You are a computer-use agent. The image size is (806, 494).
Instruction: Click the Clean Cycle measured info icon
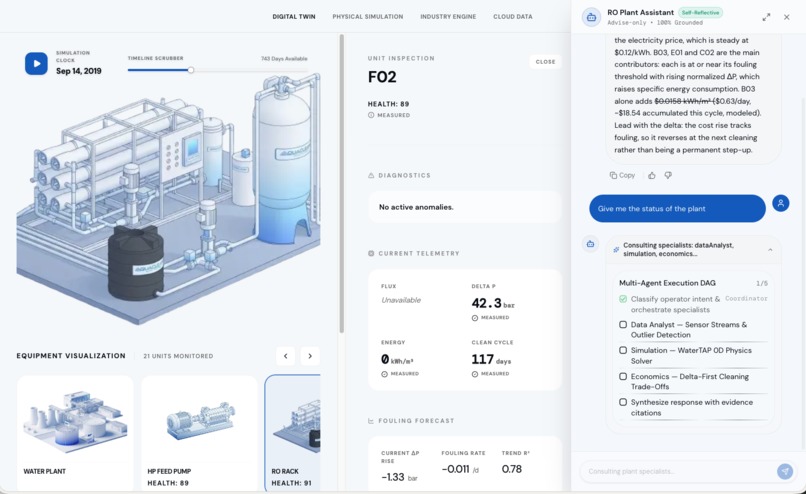click(474, 374)
